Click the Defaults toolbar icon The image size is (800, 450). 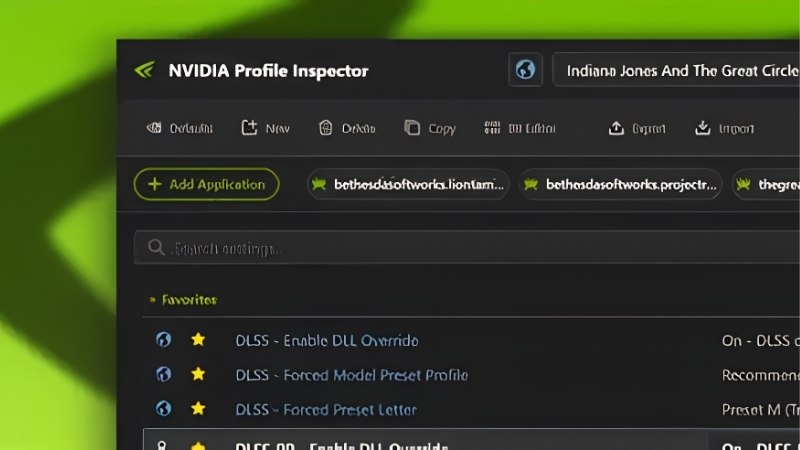point(154,128)
